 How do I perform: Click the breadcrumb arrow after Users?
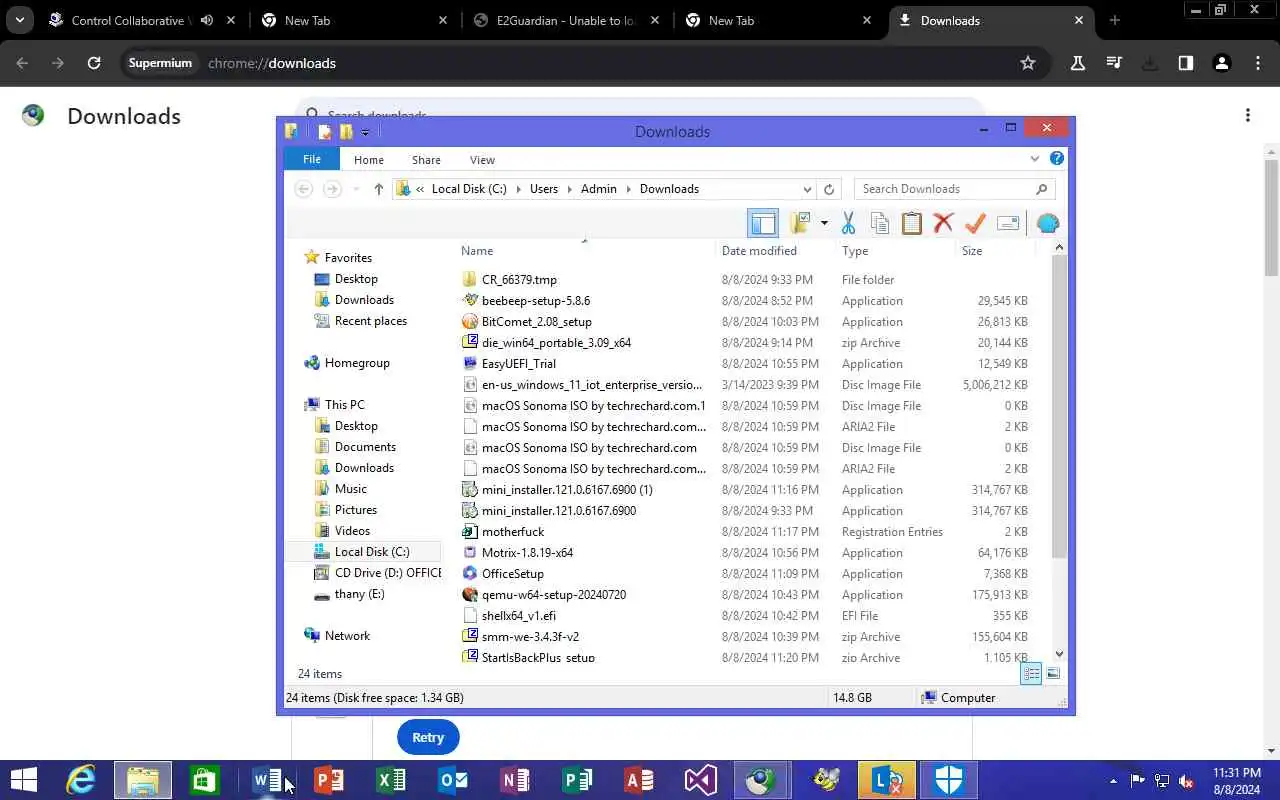(570, 189)
